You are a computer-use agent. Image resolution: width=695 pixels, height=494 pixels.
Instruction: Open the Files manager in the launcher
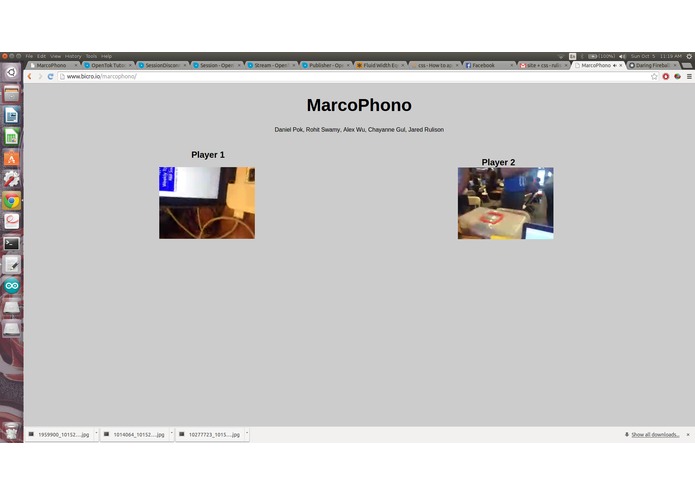pos(12,93)
